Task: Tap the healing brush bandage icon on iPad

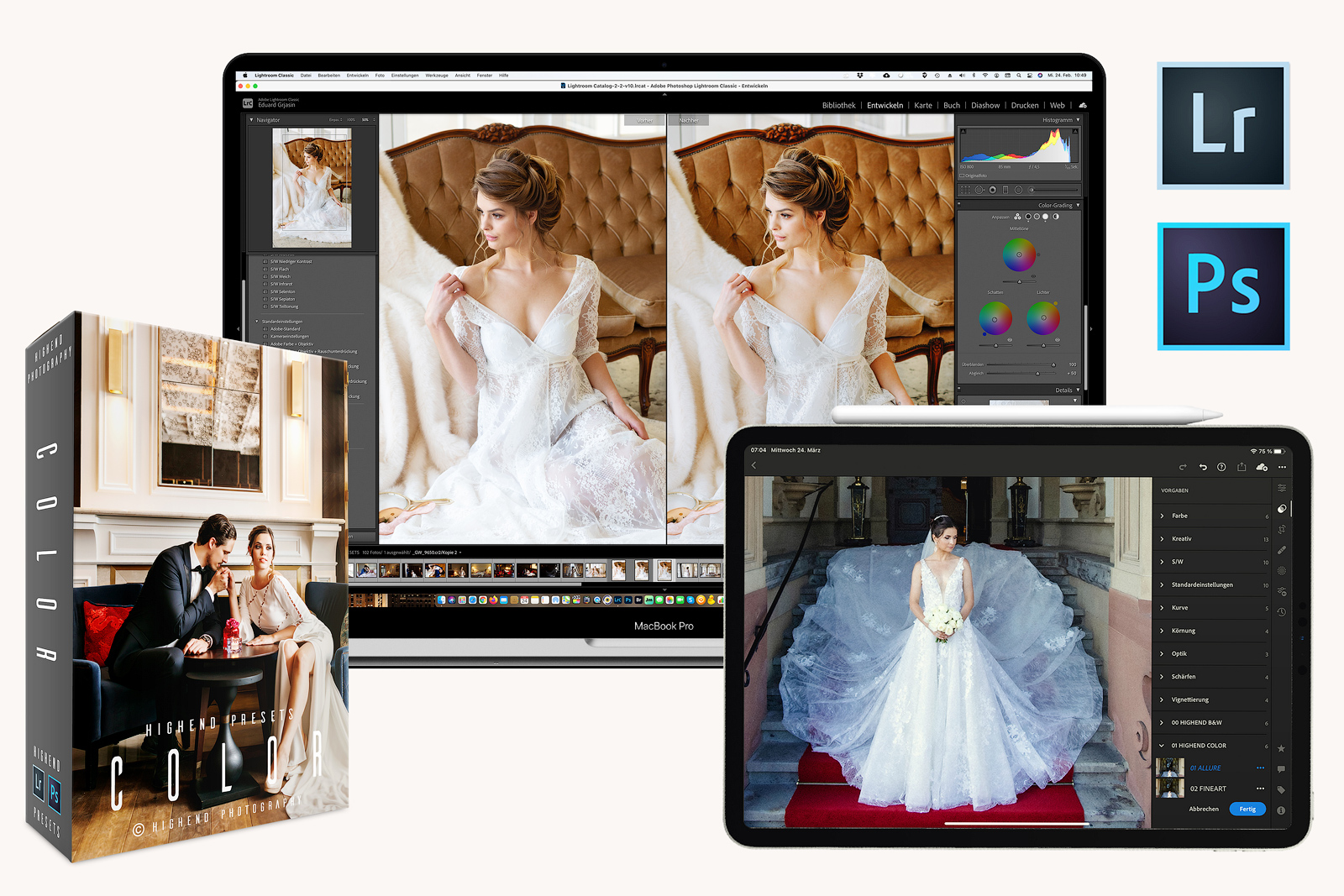Action: tap(1282, 550)
